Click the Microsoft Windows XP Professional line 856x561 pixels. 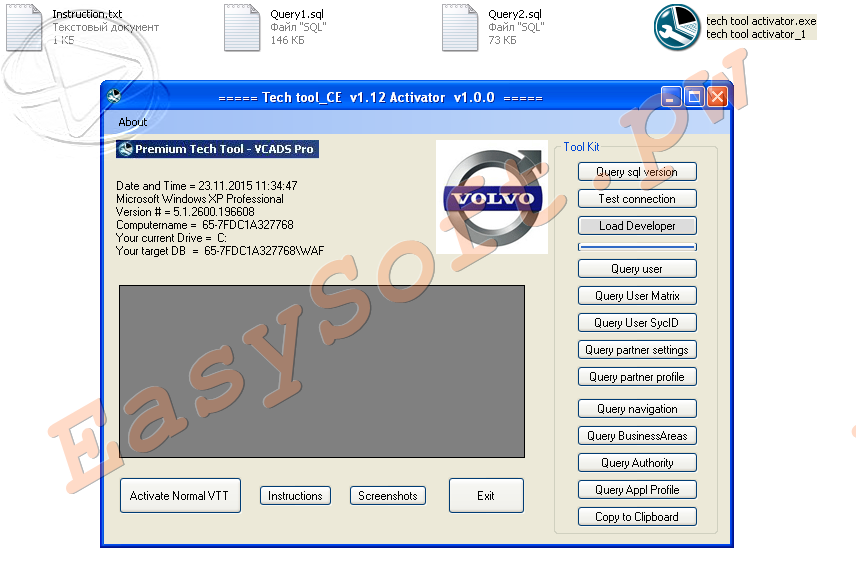click(x=200, y=199)
